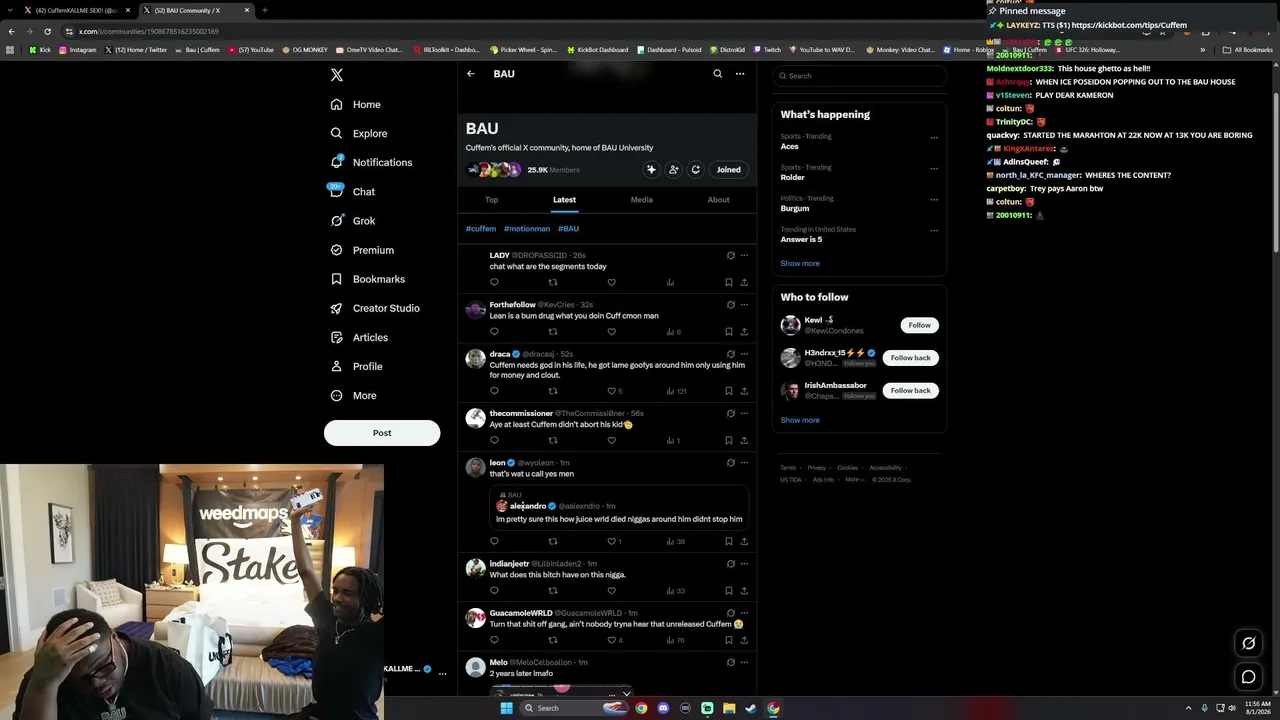Repost Forthefollow's post about Lean
The height and width of the screenshot is (720, 1280).
click(x=553, y=332)
